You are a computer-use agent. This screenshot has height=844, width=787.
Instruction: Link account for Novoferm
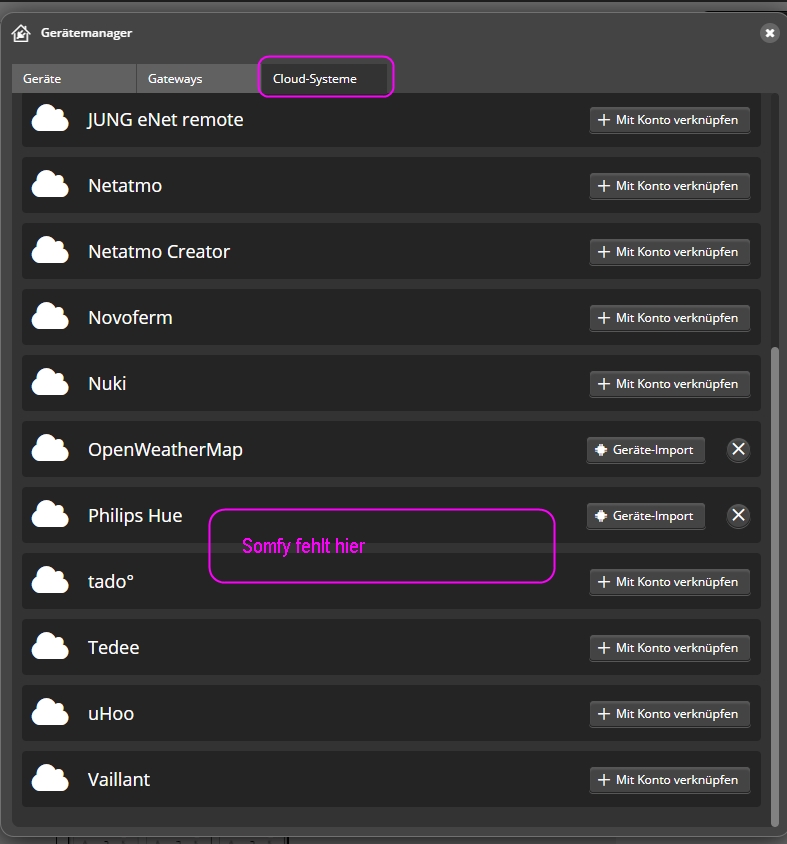[x=670, y=318]
